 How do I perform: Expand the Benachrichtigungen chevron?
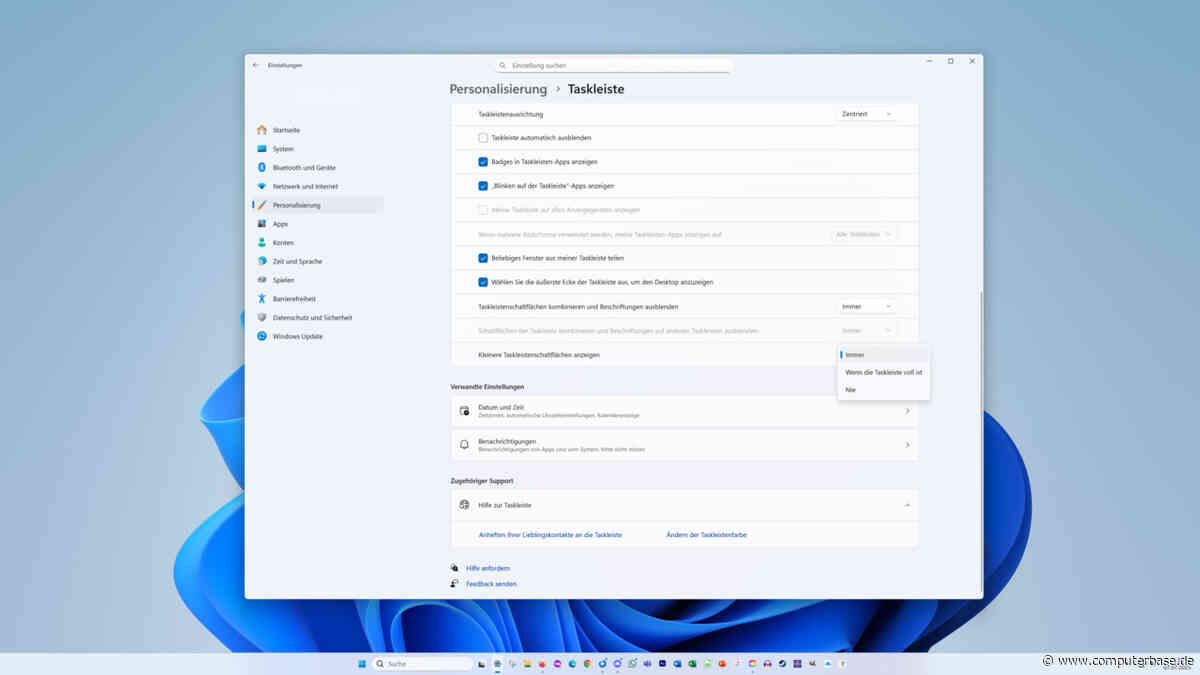click(907, 445)
